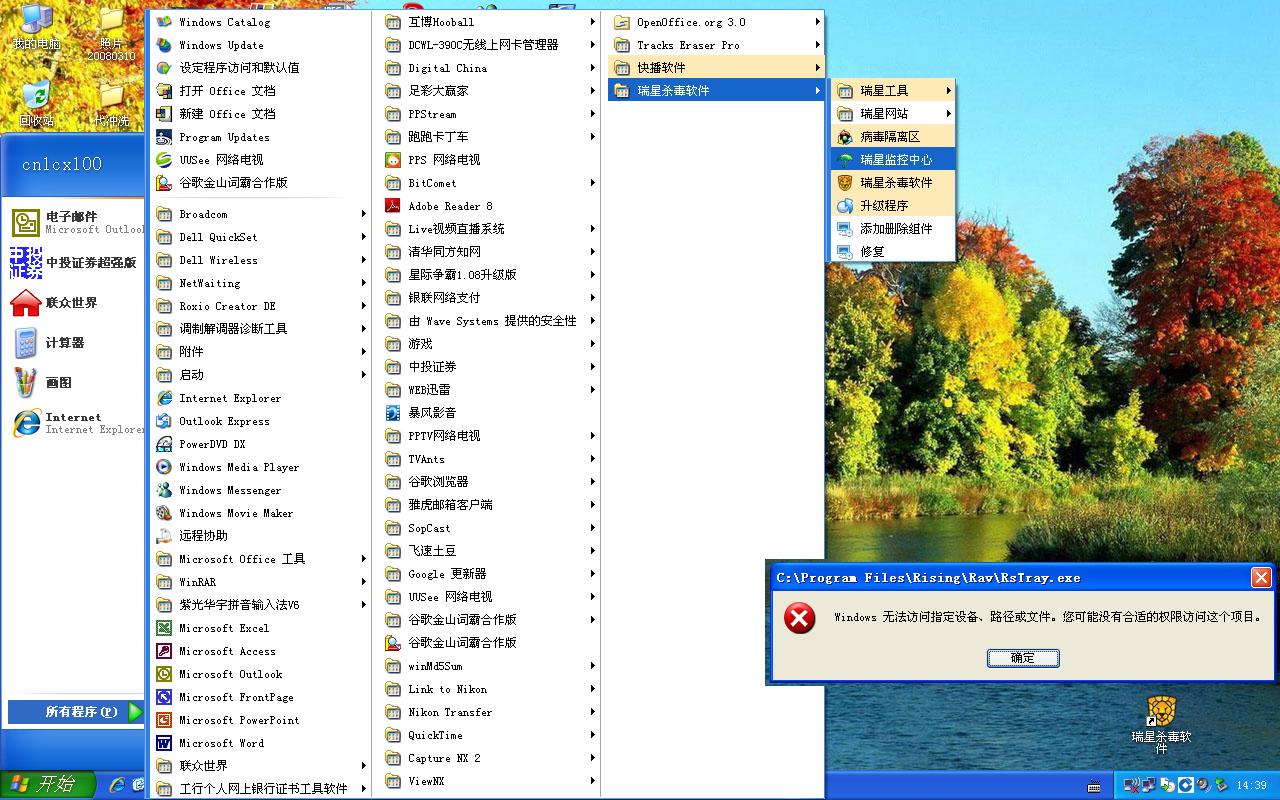
Task: Expand the 游戏 submenu arrow
Action: point(593,344)
